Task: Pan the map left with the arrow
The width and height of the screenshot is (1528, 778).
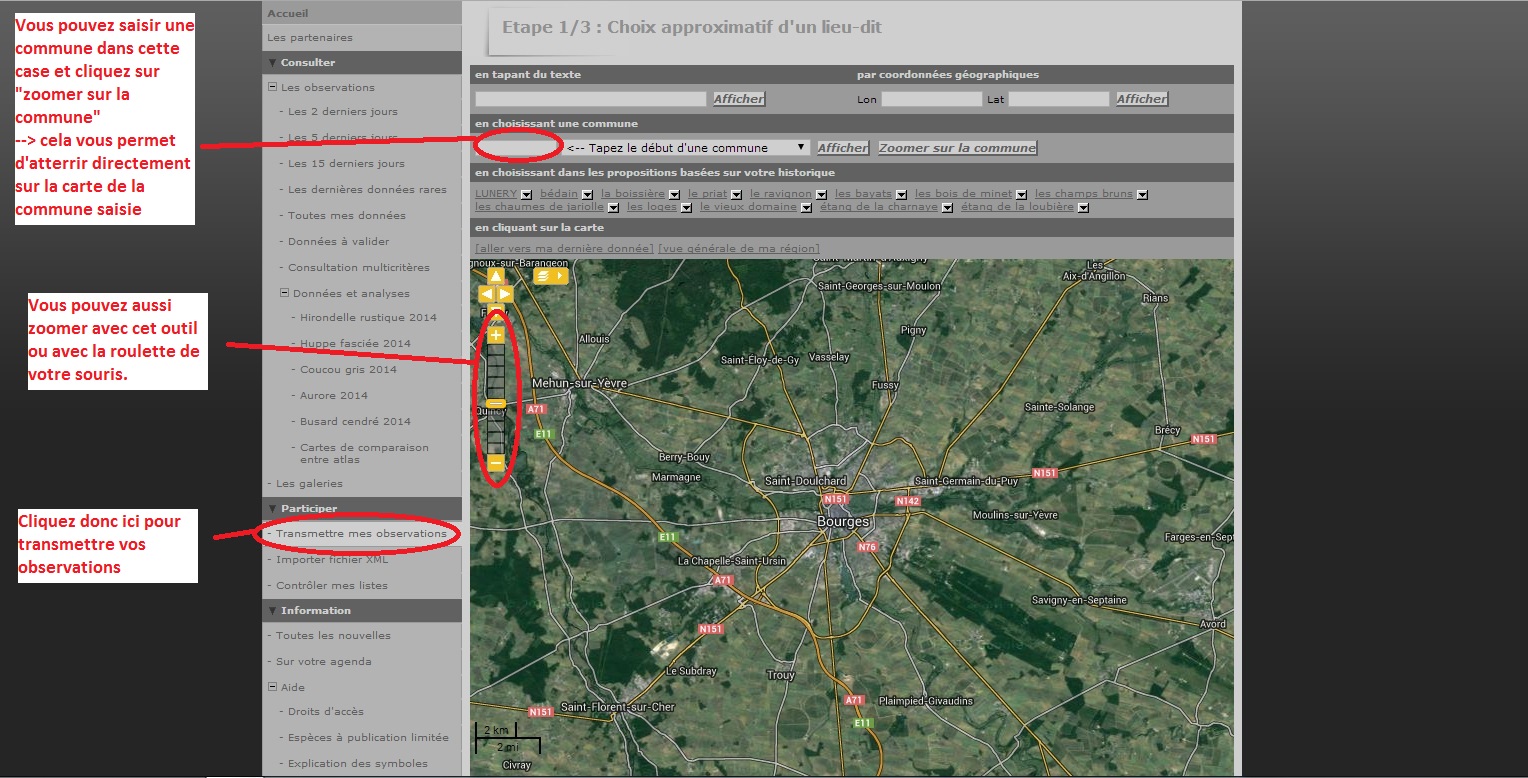Action: [487, 294]
